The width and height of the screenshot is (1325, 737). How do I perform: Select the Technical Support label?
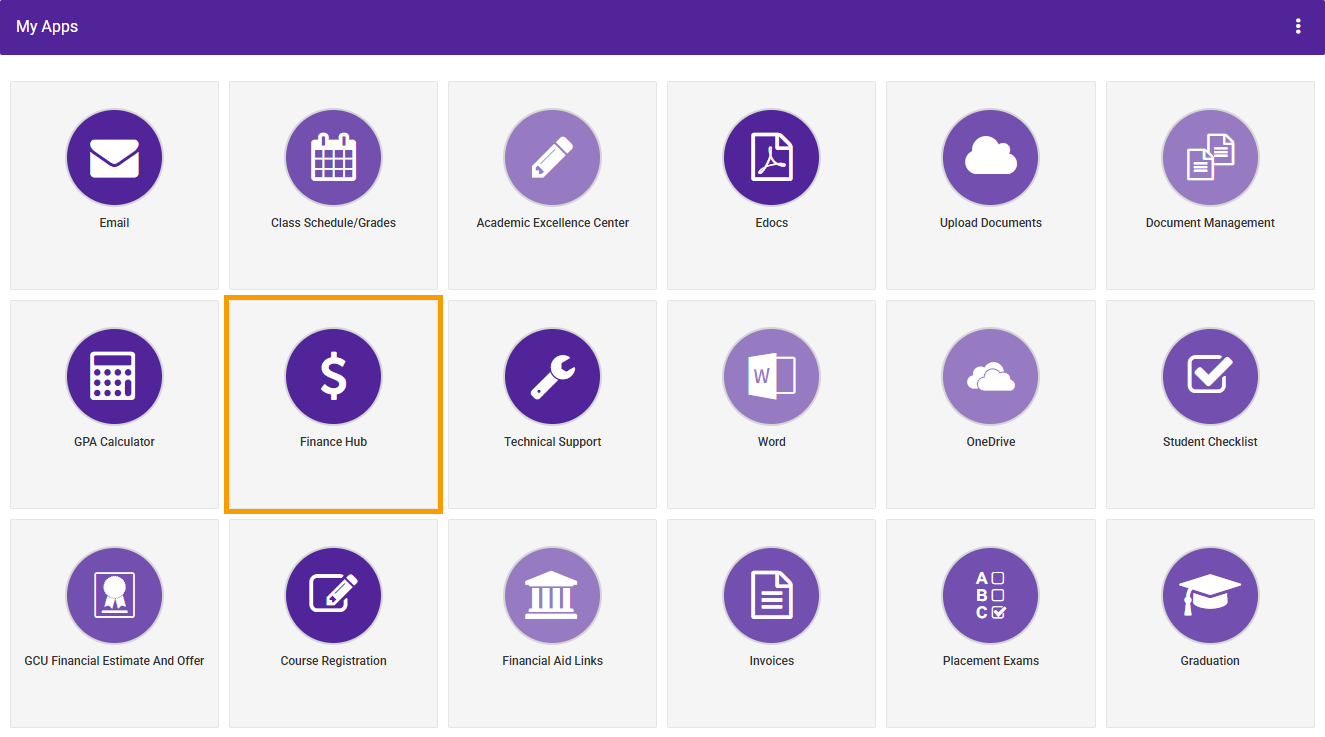click(552, 442)
